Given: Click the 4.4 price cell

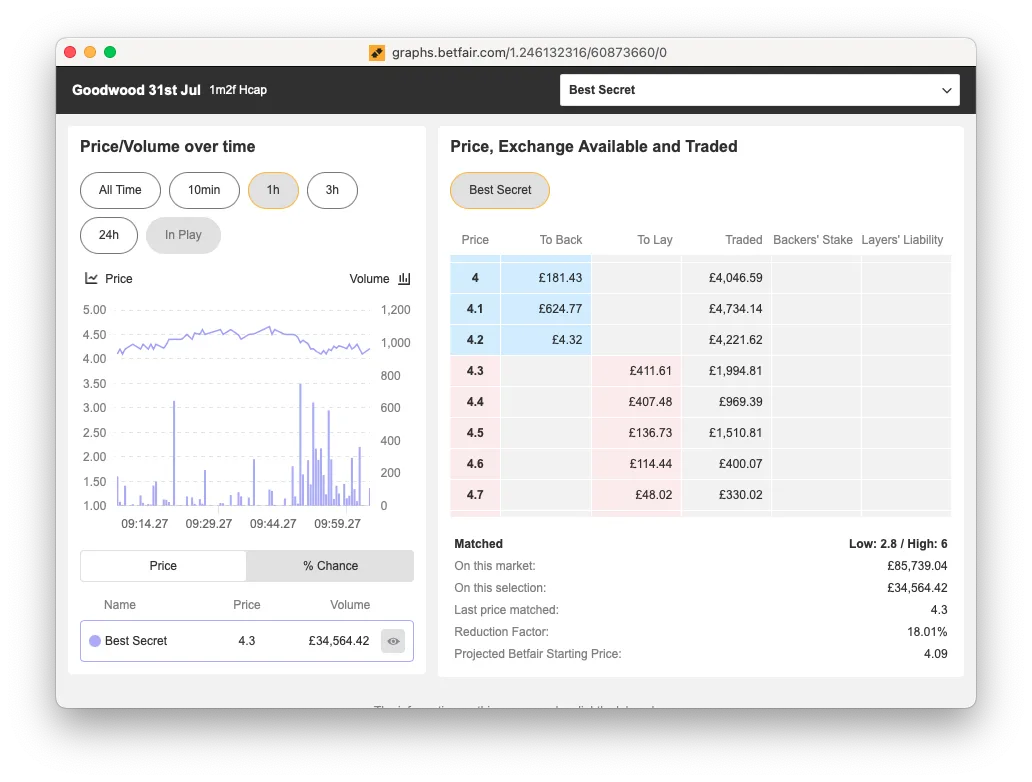Looking at the screenshot, I should point(475,402).
